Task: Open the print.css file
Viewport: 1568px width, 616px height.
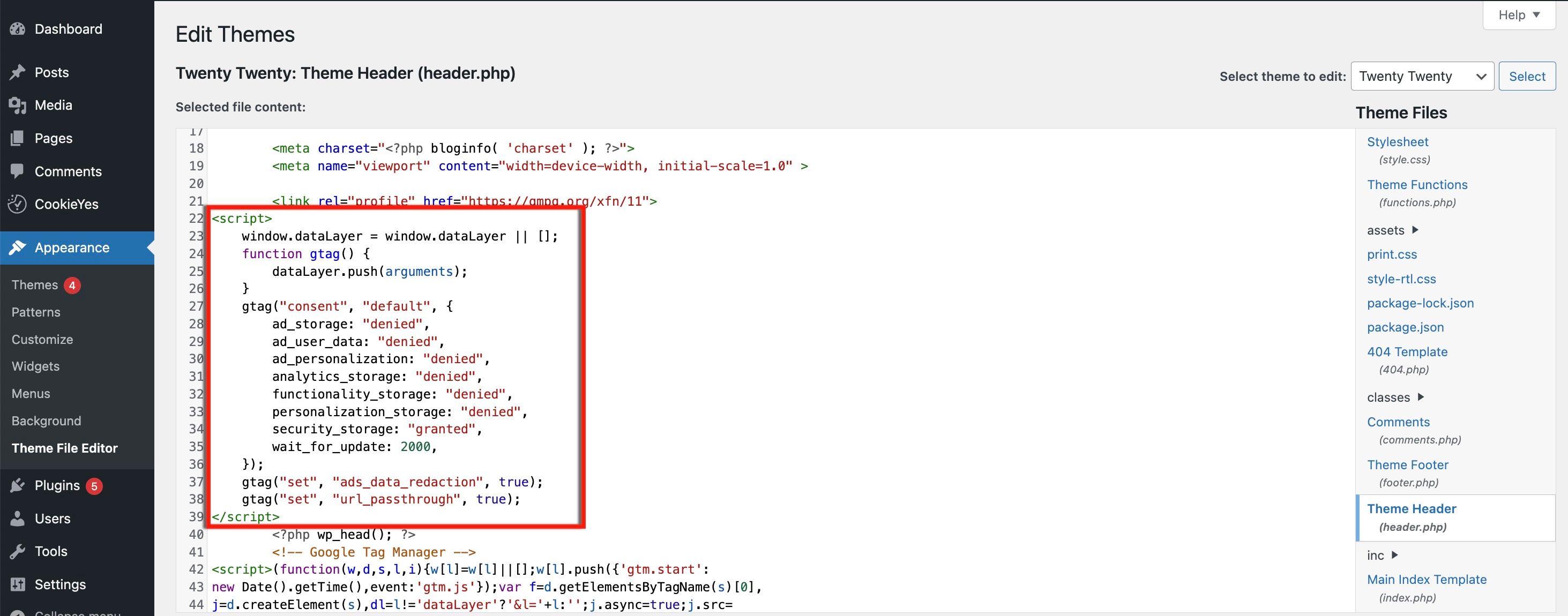Action: (x=1392, y=254)
